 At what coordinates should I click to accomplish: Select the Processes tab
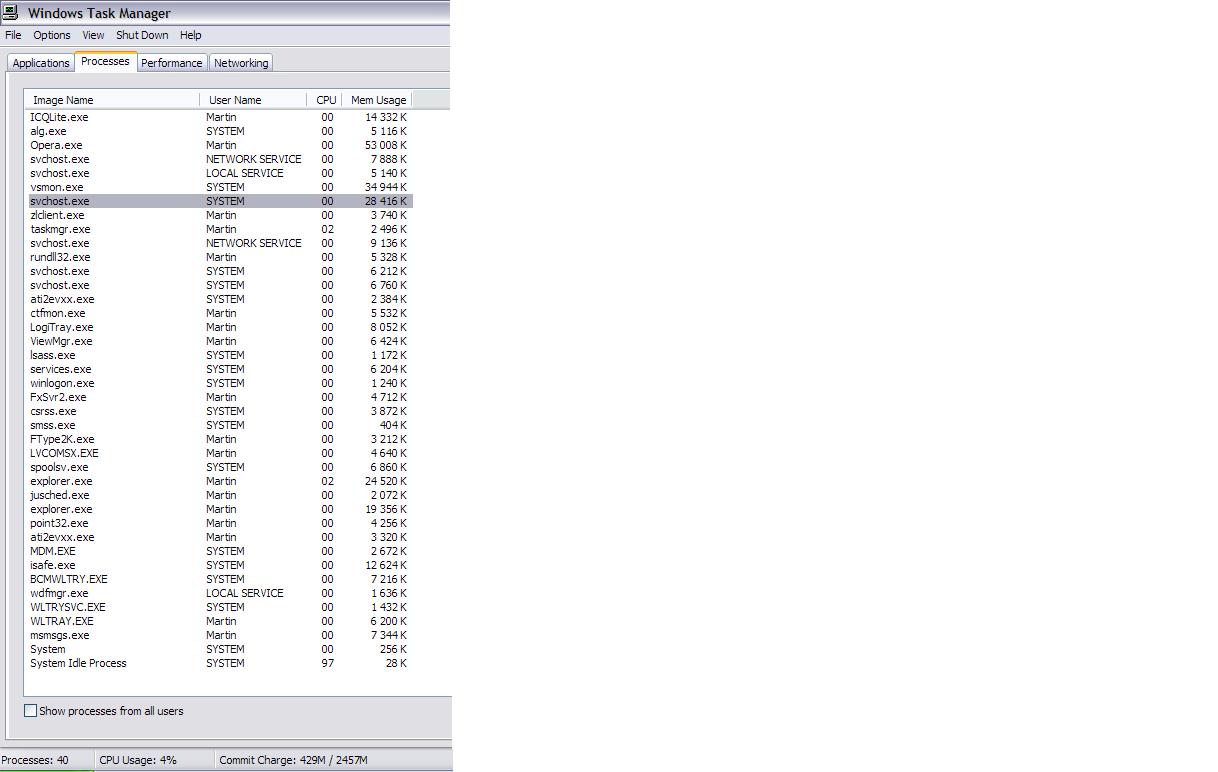[x=105, y=61]
